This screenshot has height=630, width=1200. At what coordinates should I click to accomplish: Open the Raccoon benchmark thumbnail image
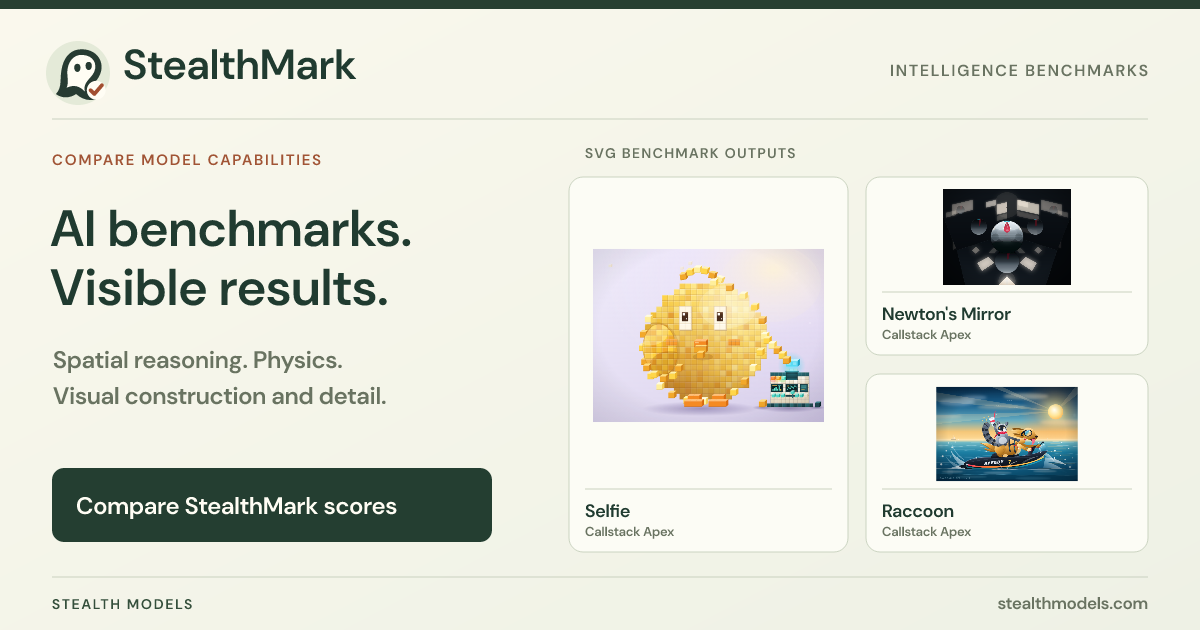(x=1007, y=434)
